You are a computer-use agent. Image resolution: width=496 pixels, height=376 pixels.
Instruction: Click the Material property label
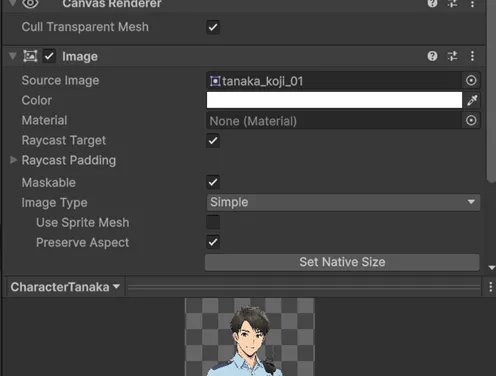pyautogui.click(x=44, y=120)
